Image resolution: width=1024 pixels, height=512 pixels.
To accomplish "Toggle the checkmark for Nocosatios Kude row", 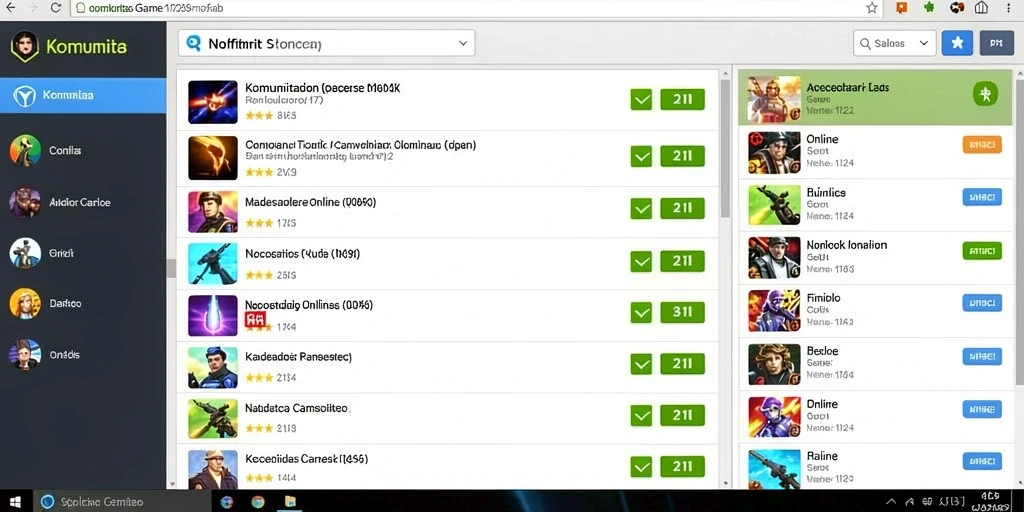I will tap(641, 261).
